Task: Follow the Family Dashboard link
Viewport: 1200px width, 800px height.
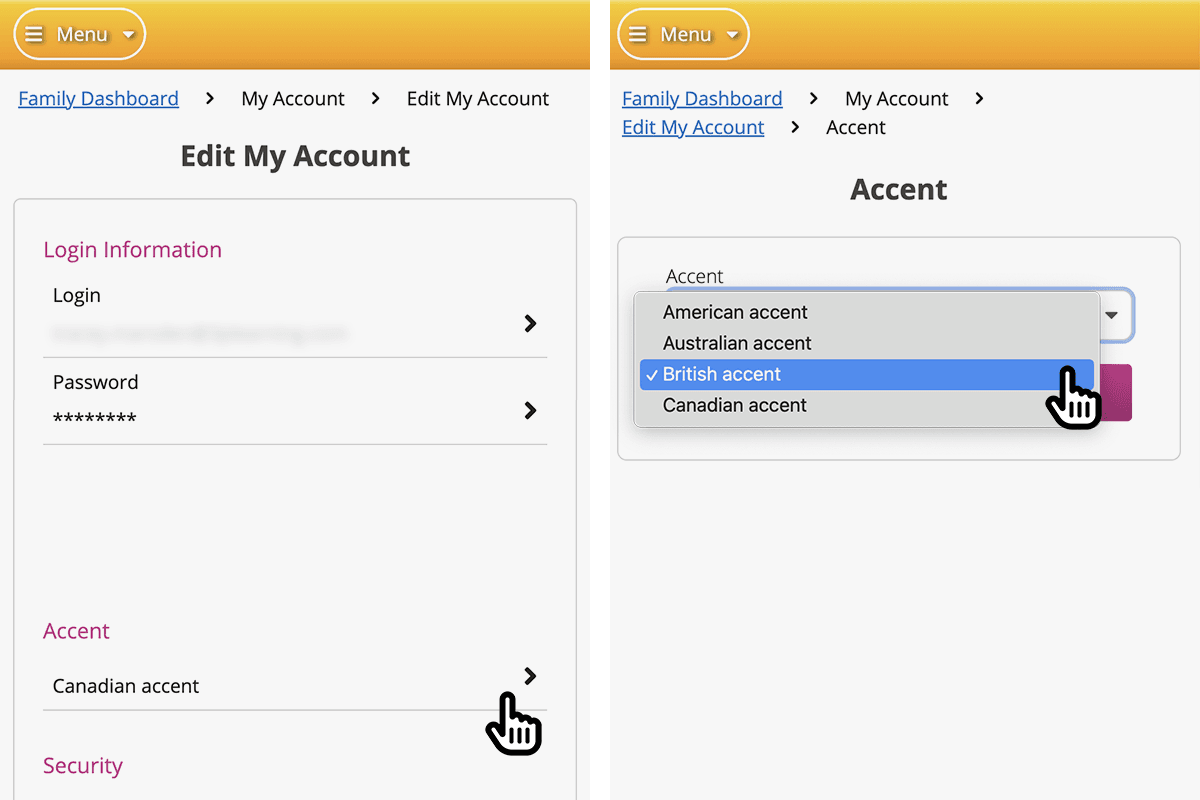Action: [98, 98]
